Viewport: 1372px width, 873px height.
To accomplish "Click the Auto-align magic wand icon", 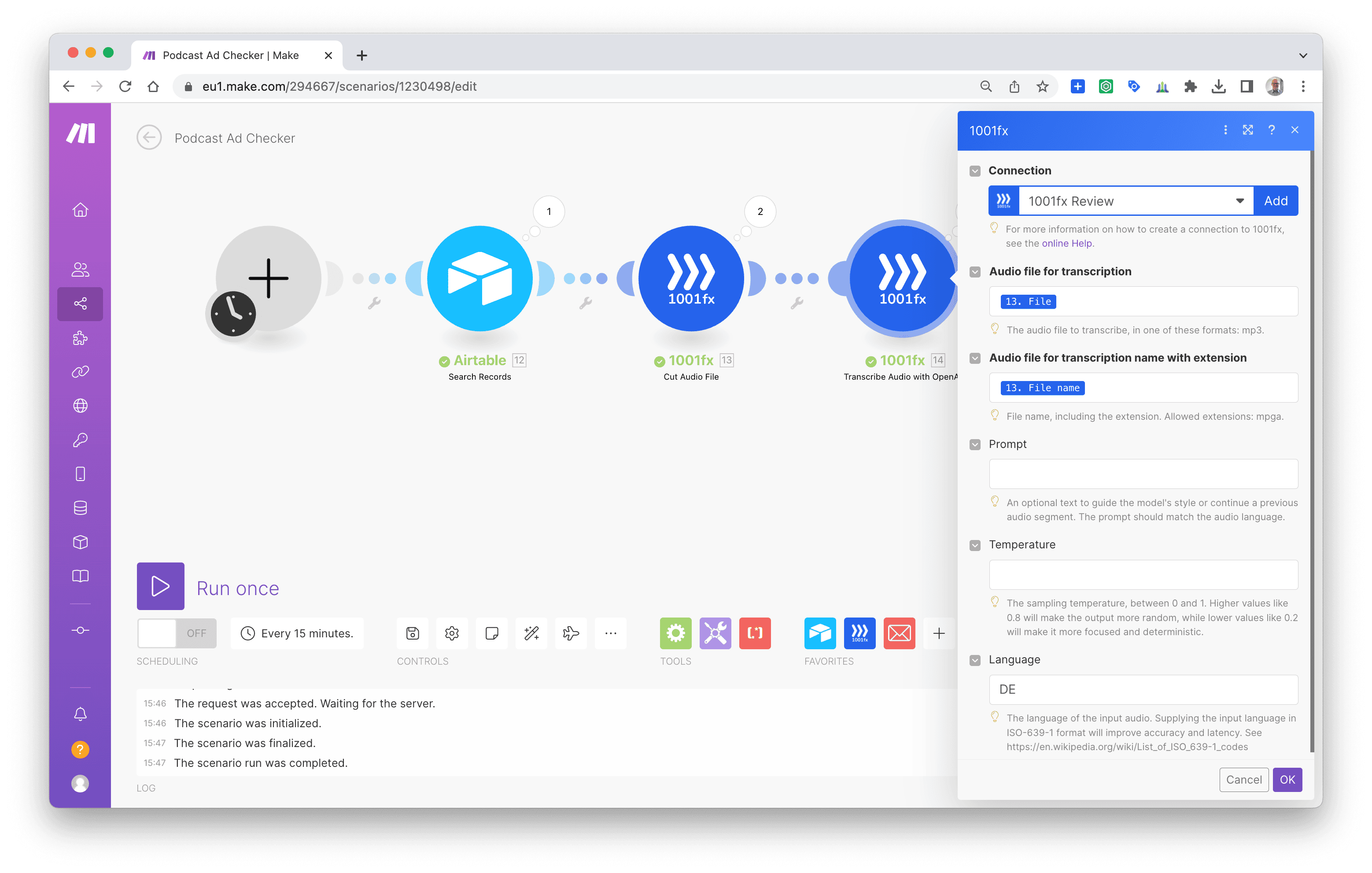I will pos(531,633).
